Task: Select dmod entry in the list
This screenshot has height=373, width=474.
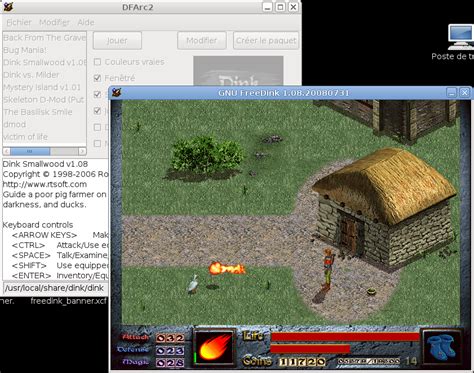Action: (x=44, y=124)
